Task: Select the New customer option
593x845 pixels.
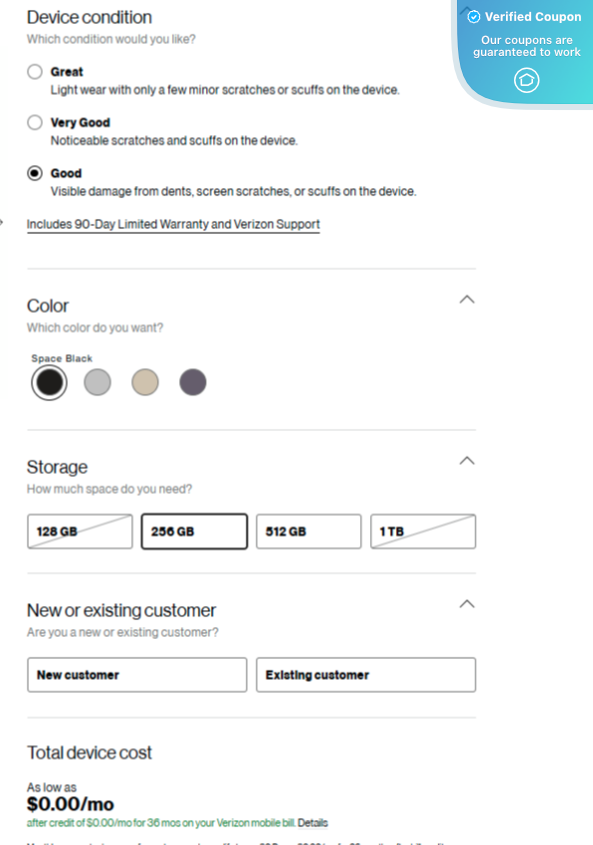Action: coord(136,674)
